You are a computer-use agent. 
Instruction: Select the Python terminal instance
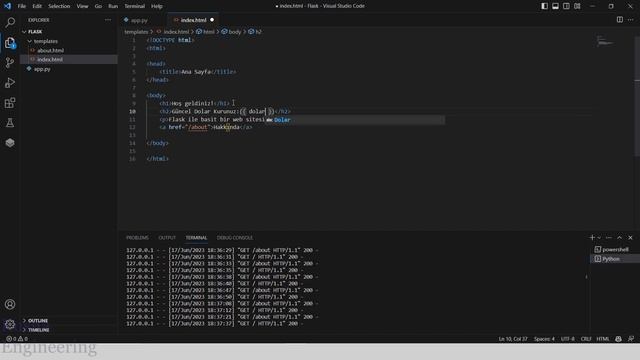tap(615, 259)
